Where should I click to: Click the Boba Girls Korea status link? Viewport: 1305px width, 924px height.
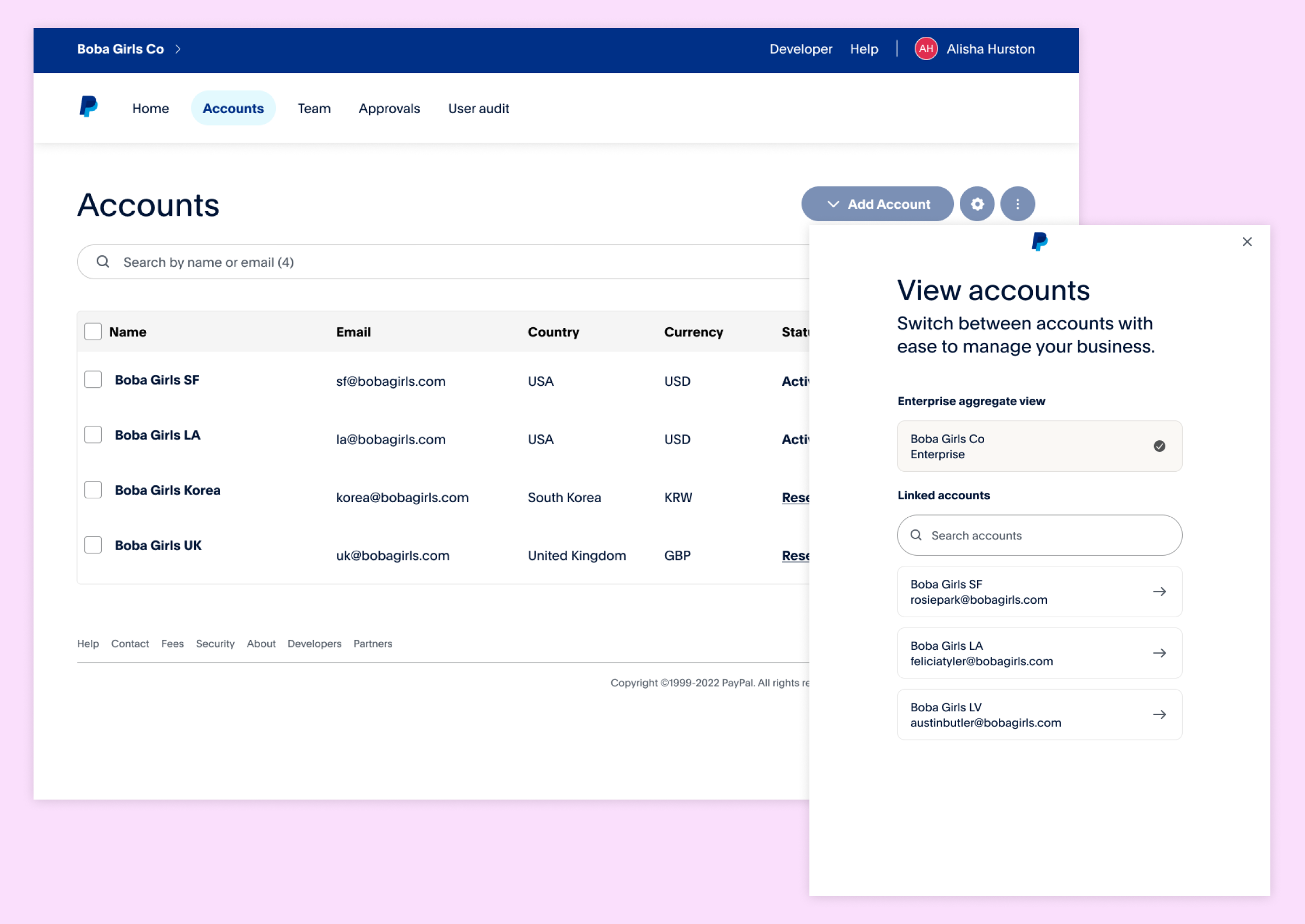coord(795,497)
